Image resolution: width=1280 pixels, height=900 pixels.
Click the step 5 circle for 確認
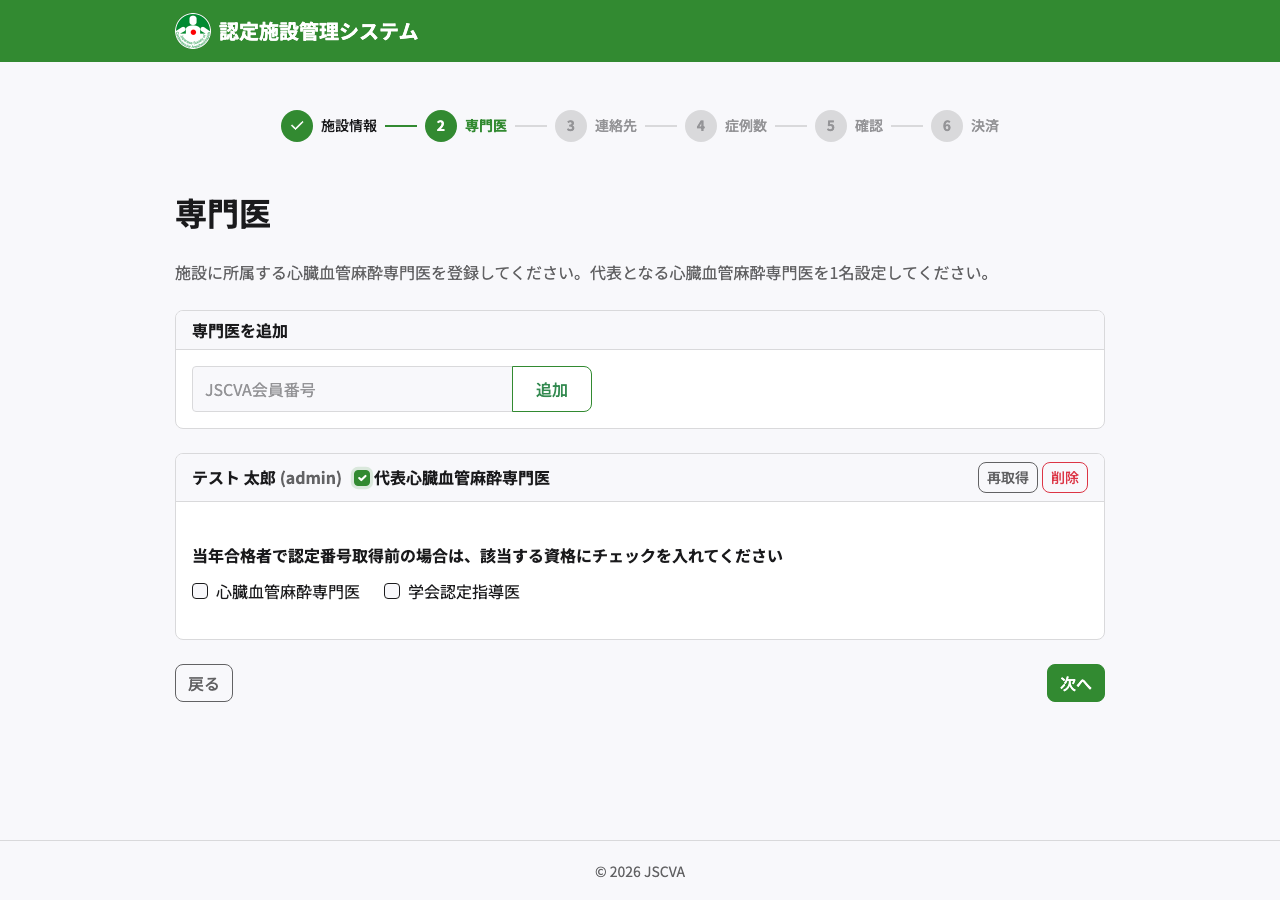[831, 126]
